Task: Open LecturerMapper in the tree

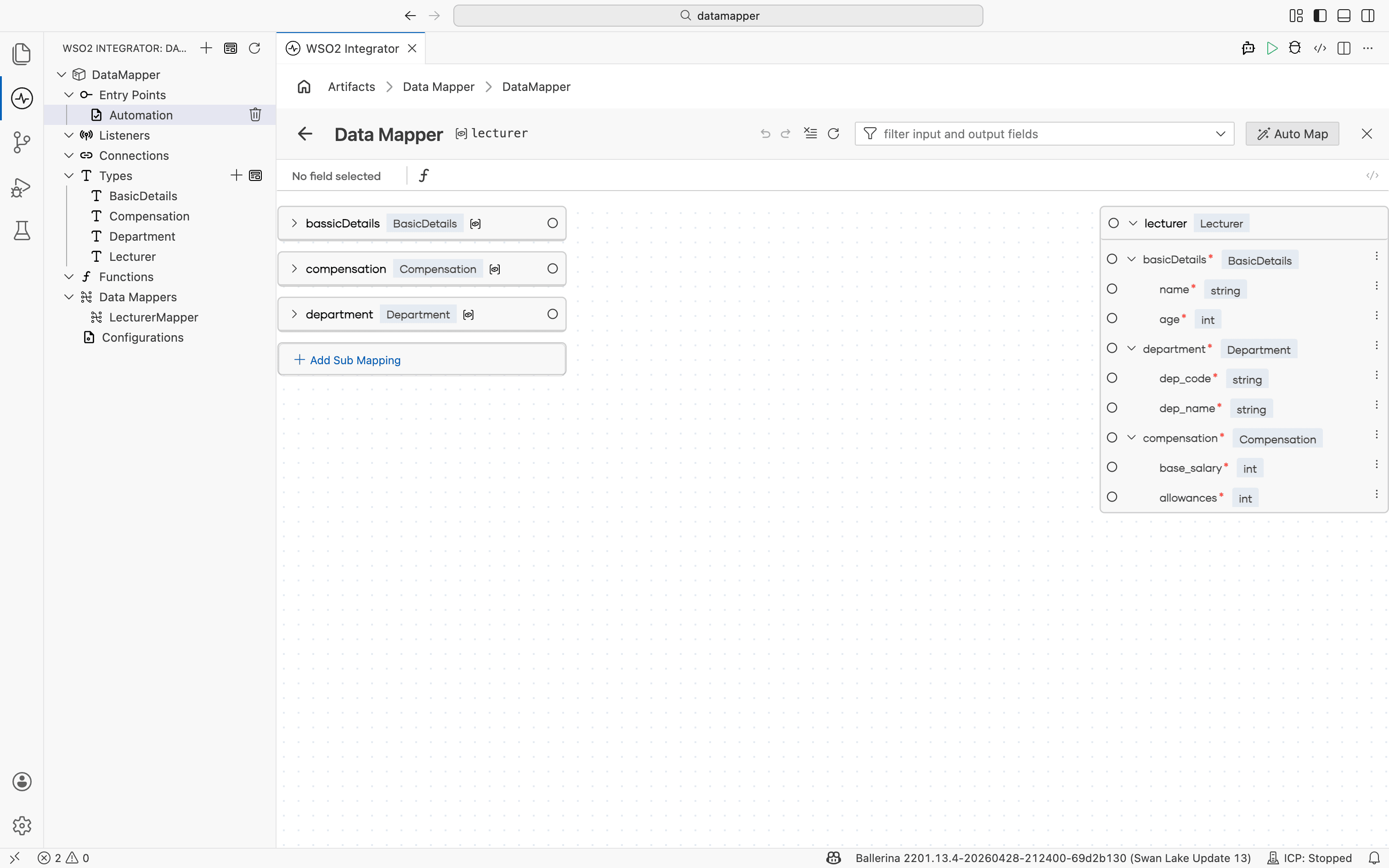Action: [153, 317]
